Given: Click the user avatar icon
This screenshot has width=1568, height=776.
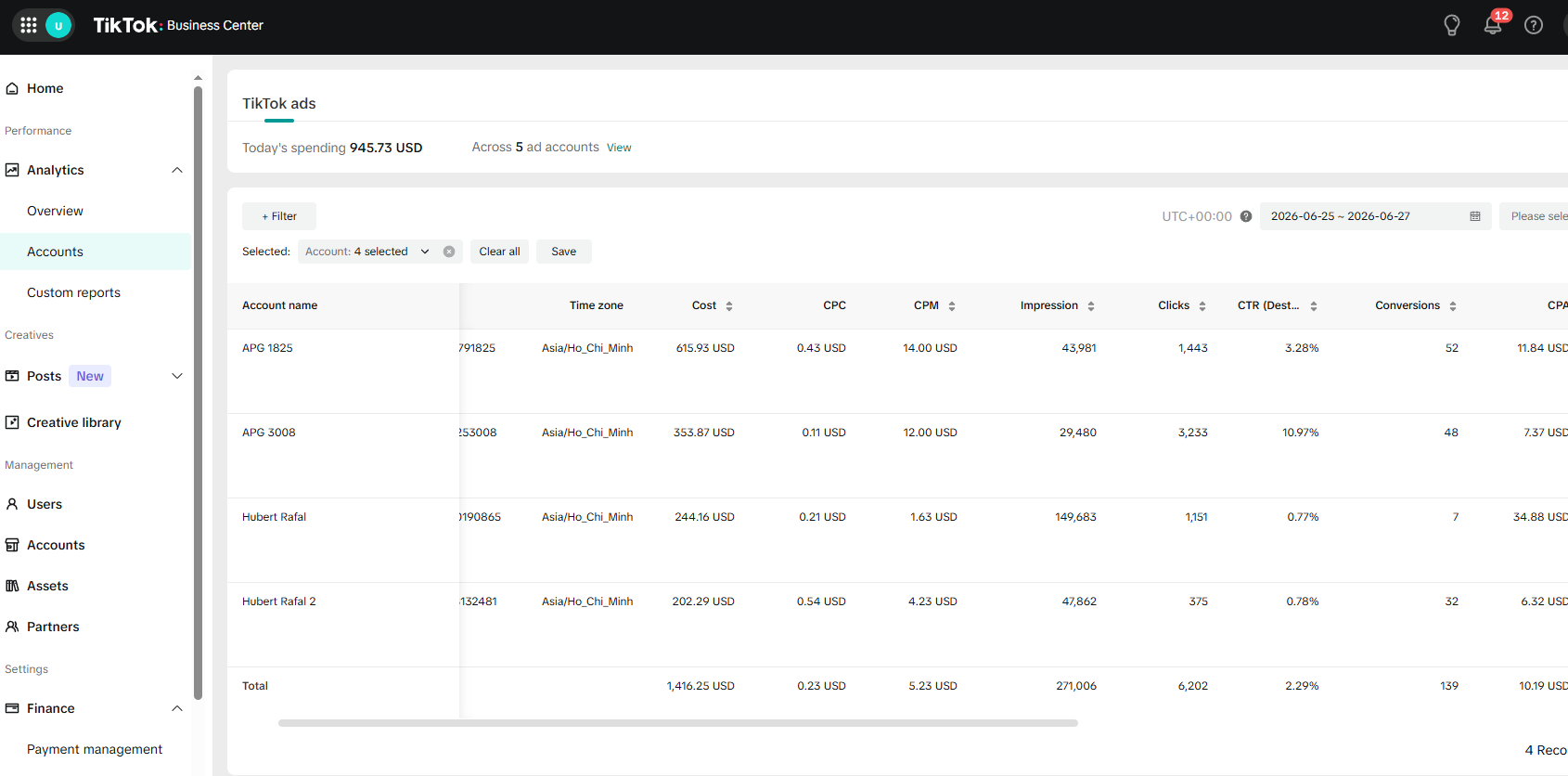Looking at the screenshot, I should click(58, 25).
